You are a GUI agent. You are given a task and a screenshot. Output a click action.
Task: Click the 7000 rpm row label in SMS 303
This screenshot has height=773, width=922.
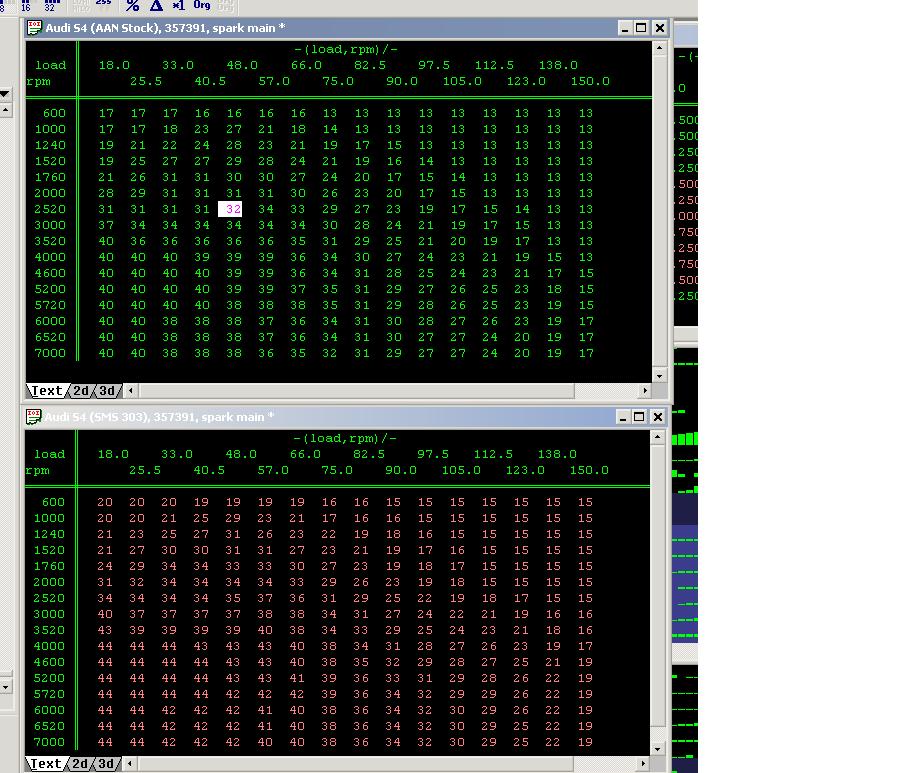[49, 743]
